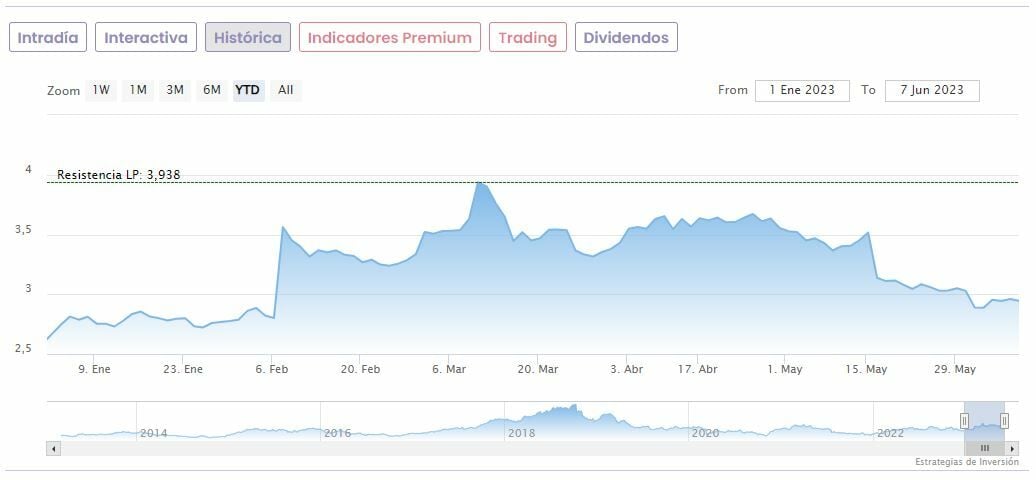Select the Histórica tab
This screenshot has width=1036, height=480.
pyautogui.click(x=248, y=38)
